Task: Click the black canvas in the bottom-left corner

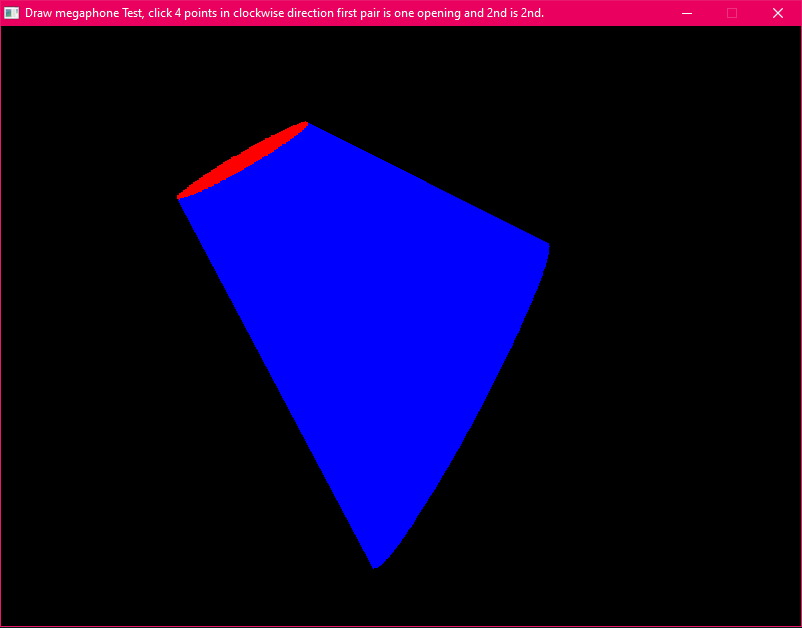Action: 60,580
